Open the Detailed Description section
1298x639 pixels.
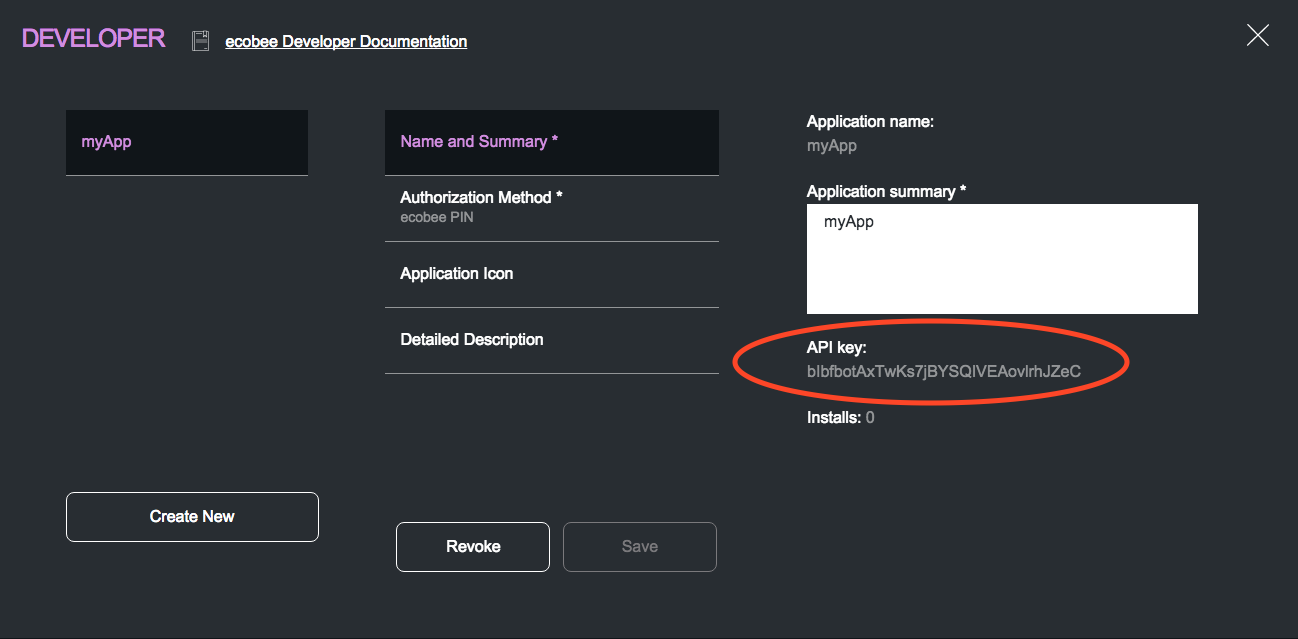(x=552, y=340)
